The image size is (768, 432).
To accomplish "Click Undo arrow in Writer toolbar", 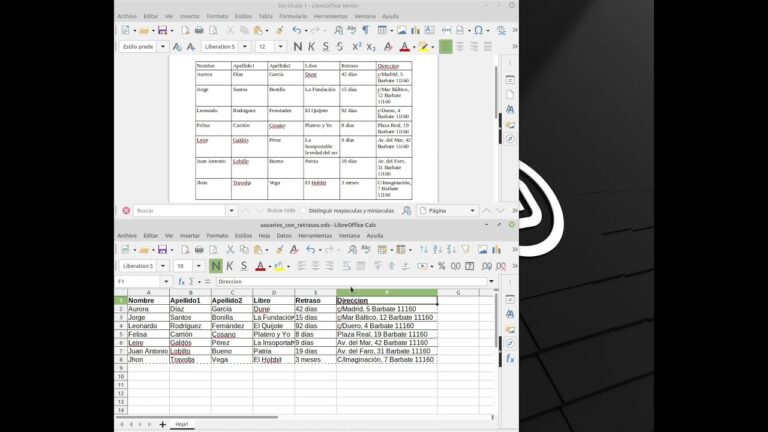I will click(x=296, y=30).
